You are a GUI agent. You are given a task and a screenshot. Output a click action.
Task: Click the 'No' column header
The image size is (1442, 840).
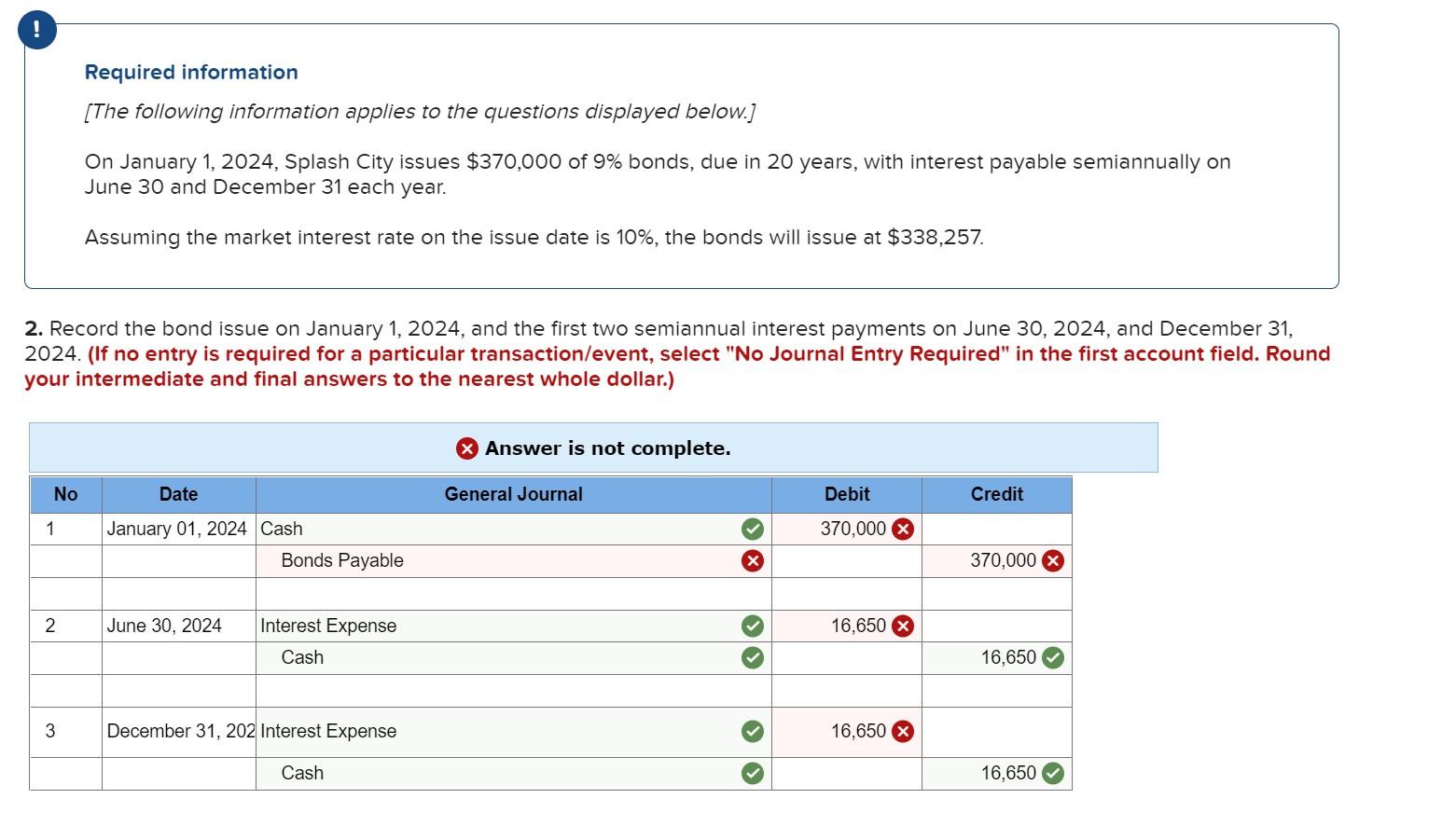[x=65, y=495]
